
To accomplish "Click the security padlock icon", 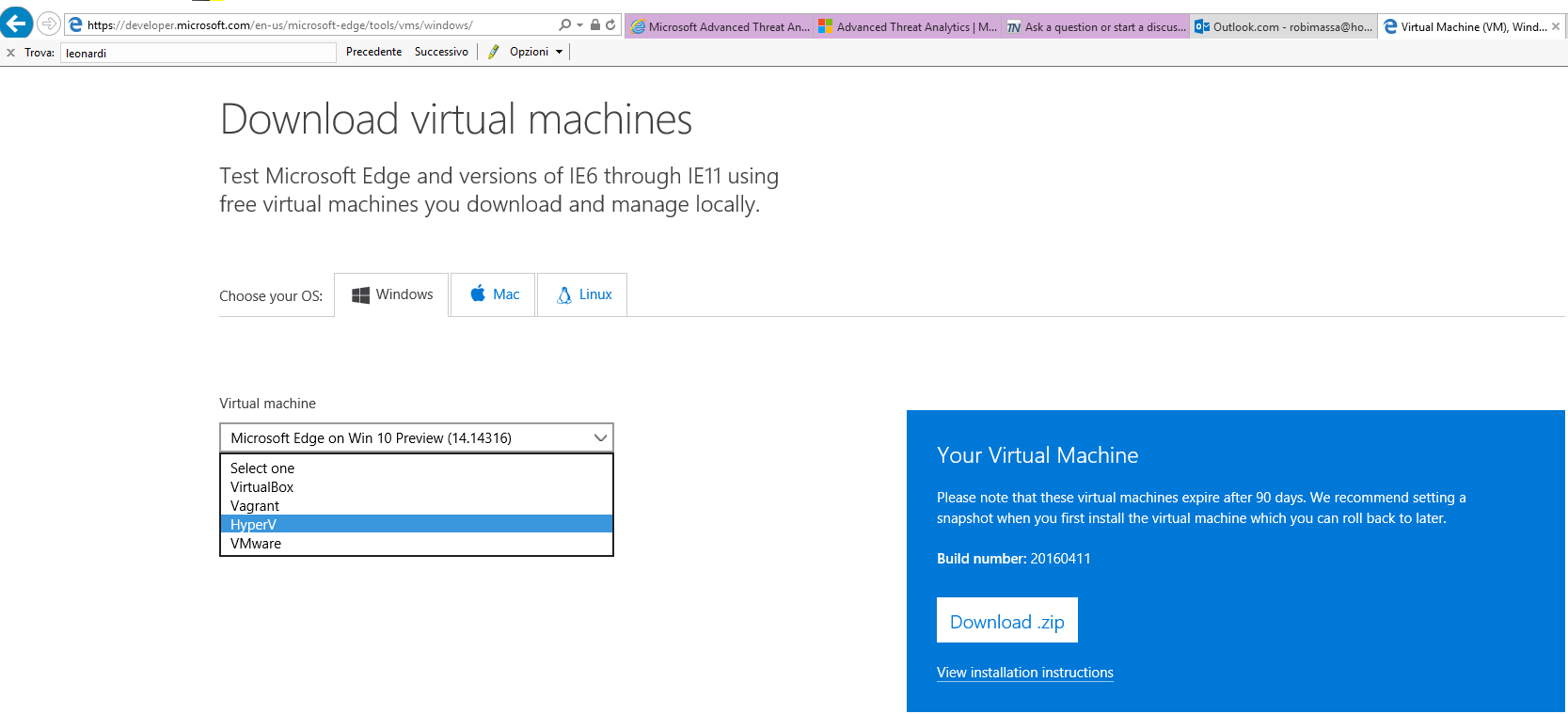I will click(595, 25).
